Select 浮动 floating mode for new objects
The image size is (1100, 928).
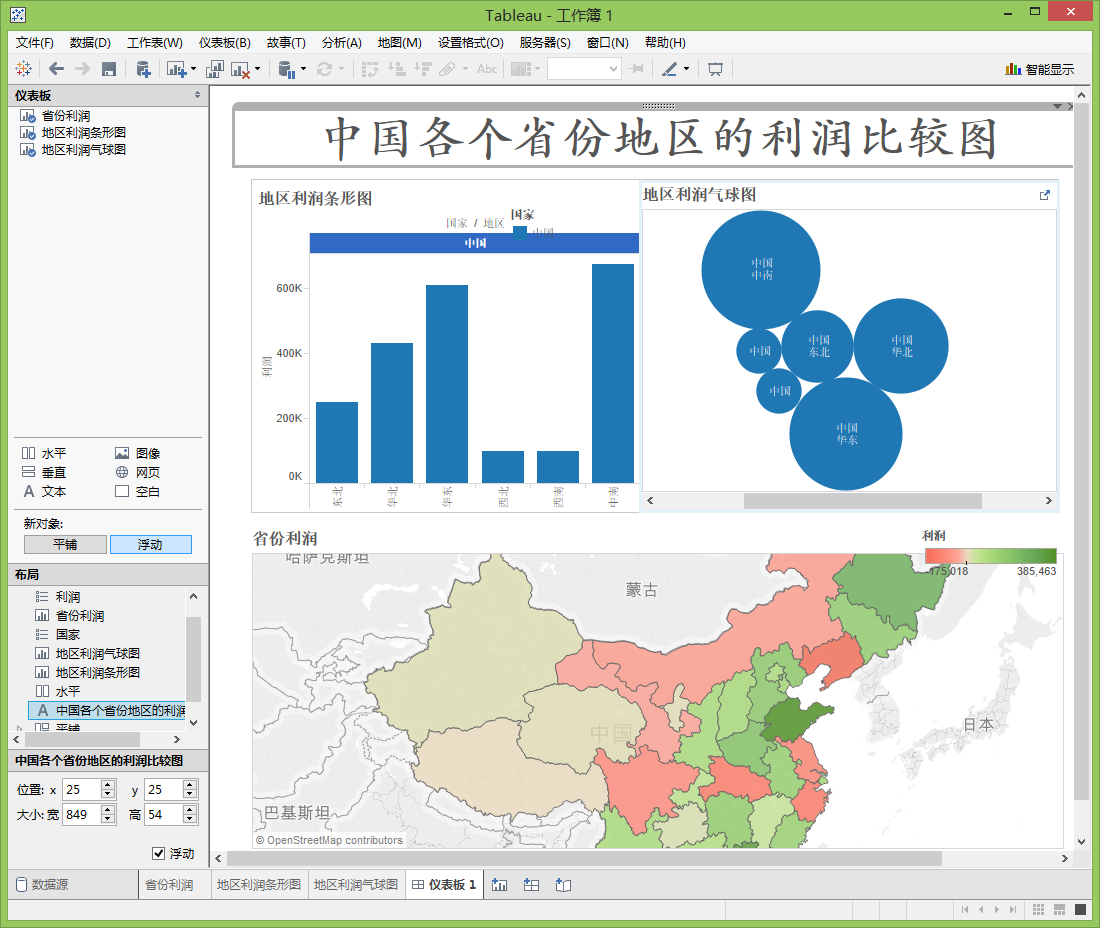[150, 544]
